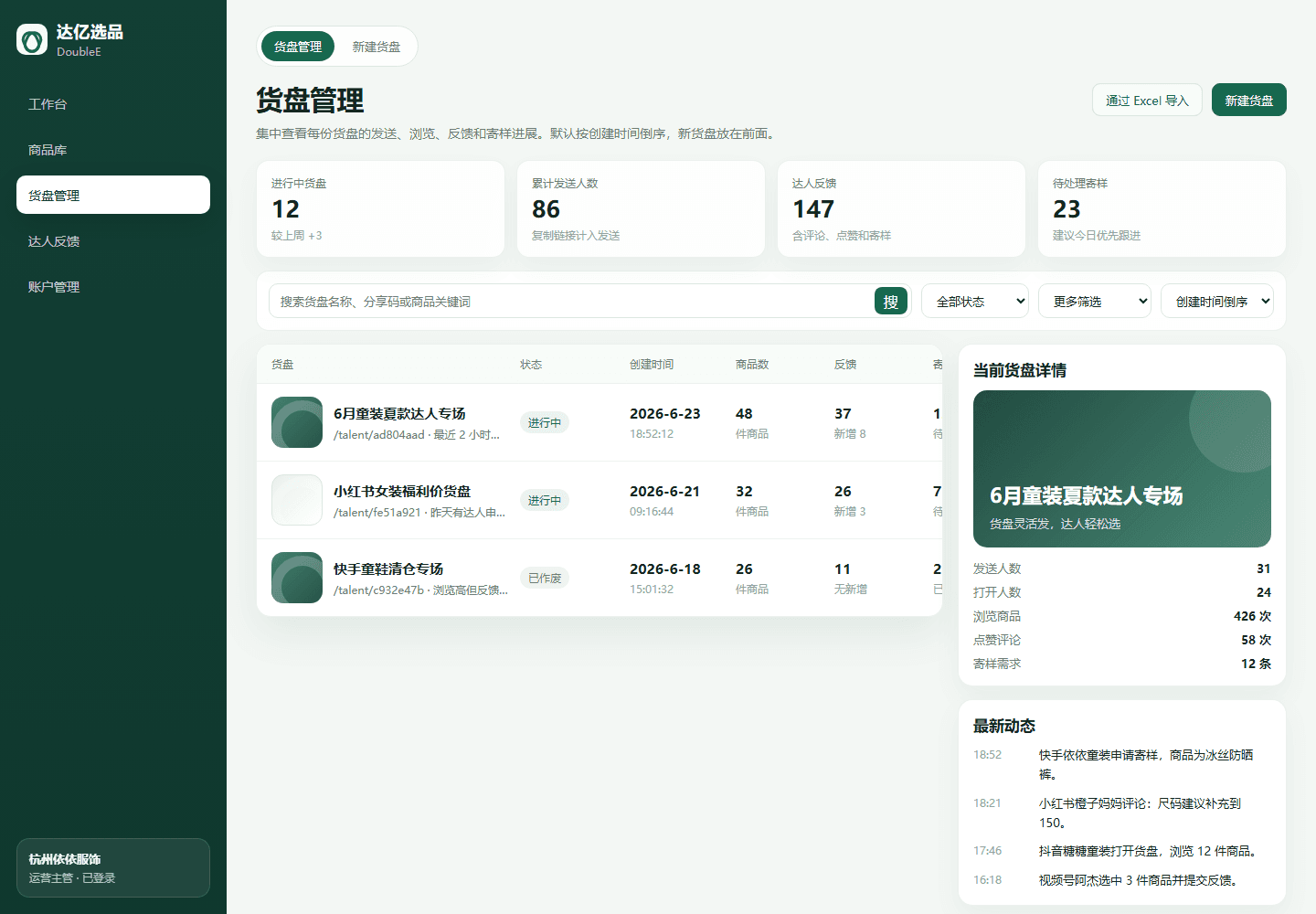Image resolution: width=1316 pixels, height=914 pixels.
Task: Click the 状态 column header
Action: point(531,364)
